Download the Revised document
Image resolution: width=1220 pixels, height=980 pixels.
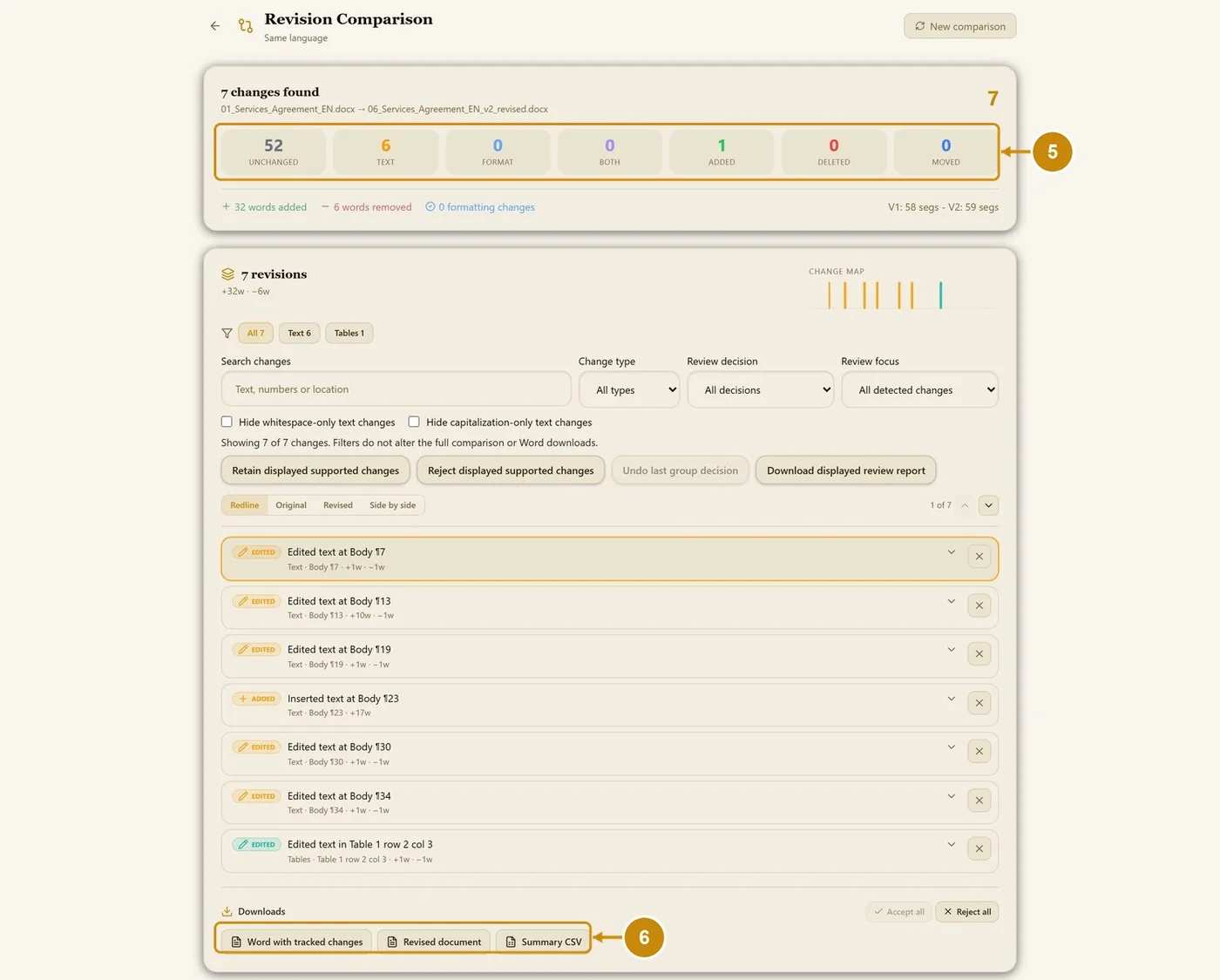[434, 942]
